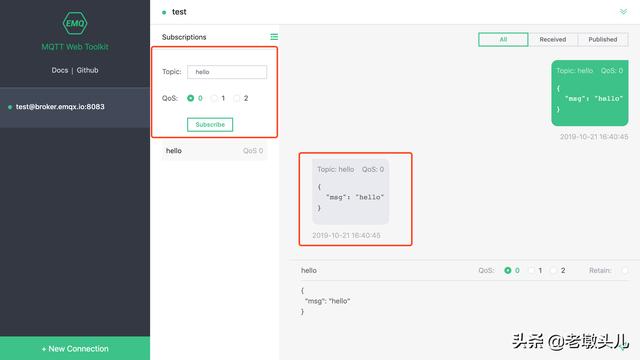Open the Subscriptions list menu icon
Viewport: 640px width, 360px height.
pos(274,37)
